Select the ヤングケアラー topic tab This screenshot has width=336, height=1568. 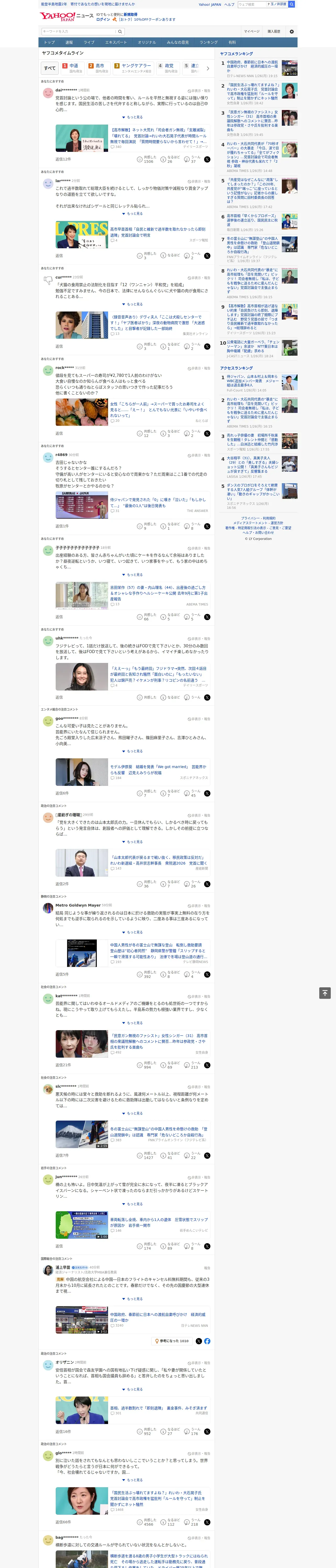click(133, 68)
